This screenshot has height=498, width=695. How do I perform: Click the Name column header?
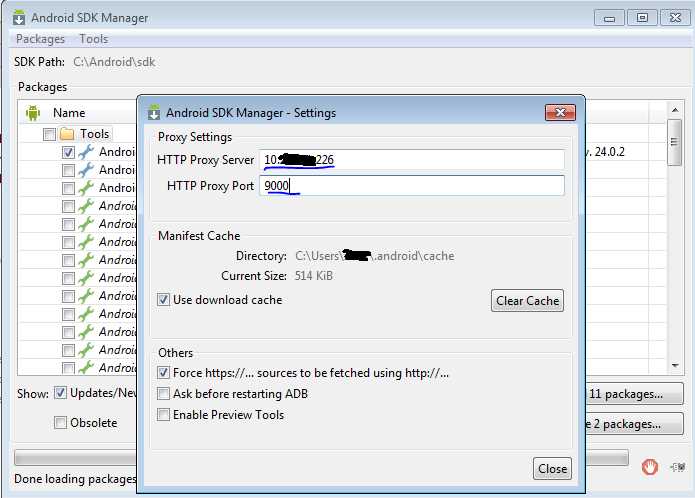[x=69, y=113]
